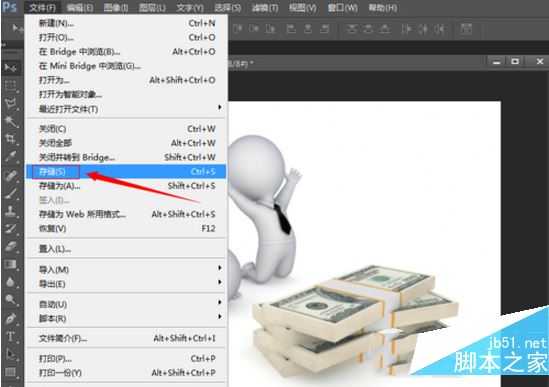Select the Rectangular Marquee tool
The width and height of the screenshot is (549, 387).
[x=11, y=85]
